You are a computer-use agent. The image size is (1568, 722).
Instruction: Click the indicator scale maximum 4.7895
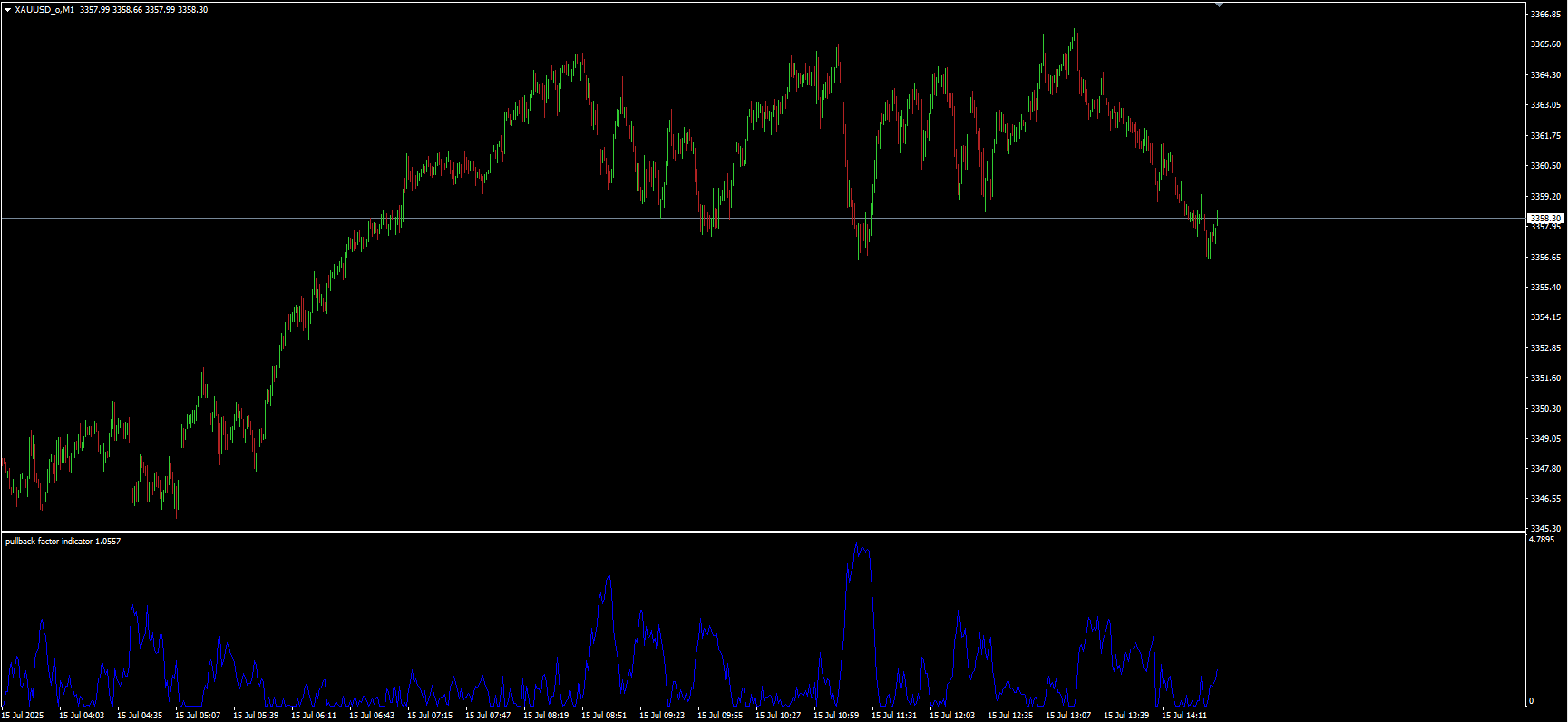point(1542,540)
